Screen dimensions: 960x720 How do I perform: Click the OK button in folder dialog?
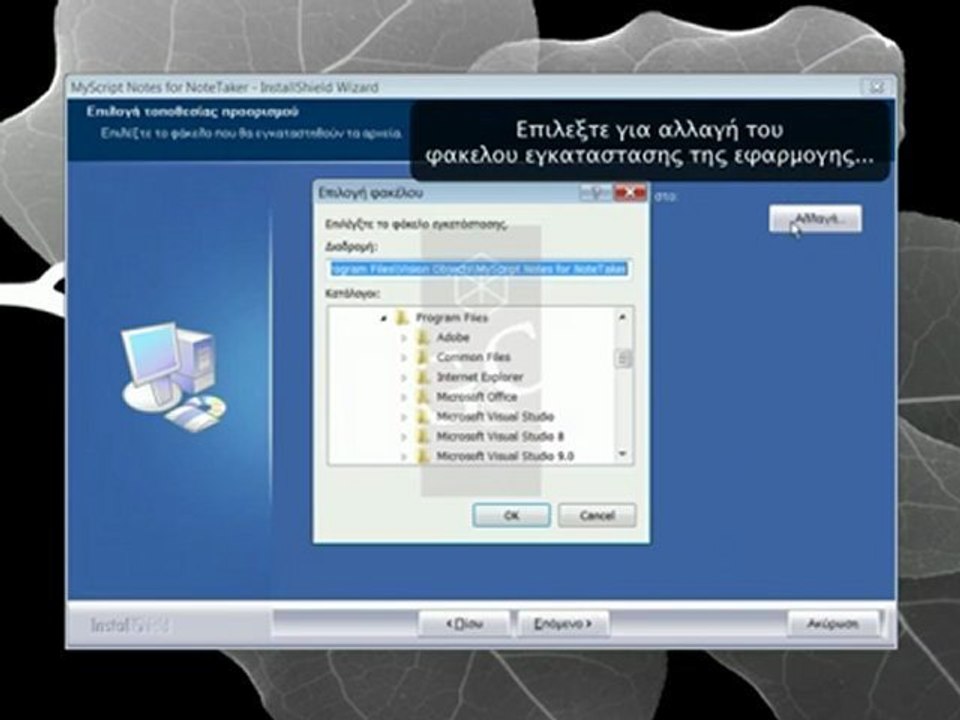click(x=511, y=516)
